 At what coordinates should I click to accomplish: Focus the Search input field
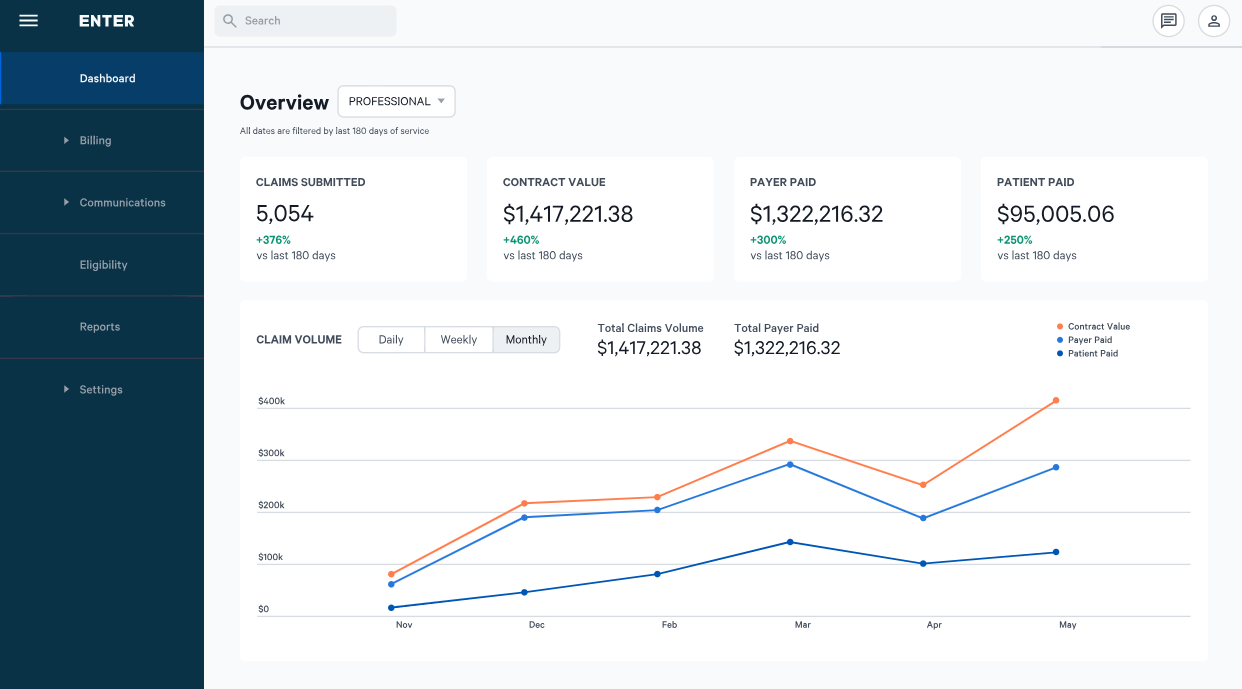[x=305, y=20]
